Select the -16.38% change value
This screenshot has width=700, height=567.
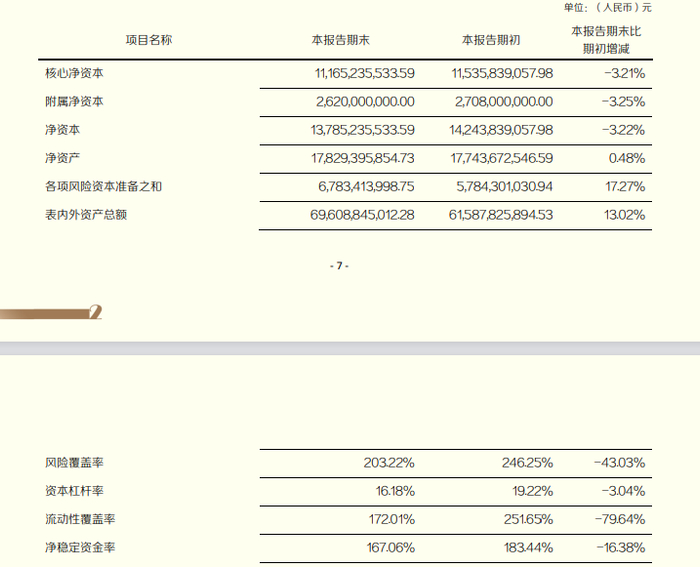(621, 547)
